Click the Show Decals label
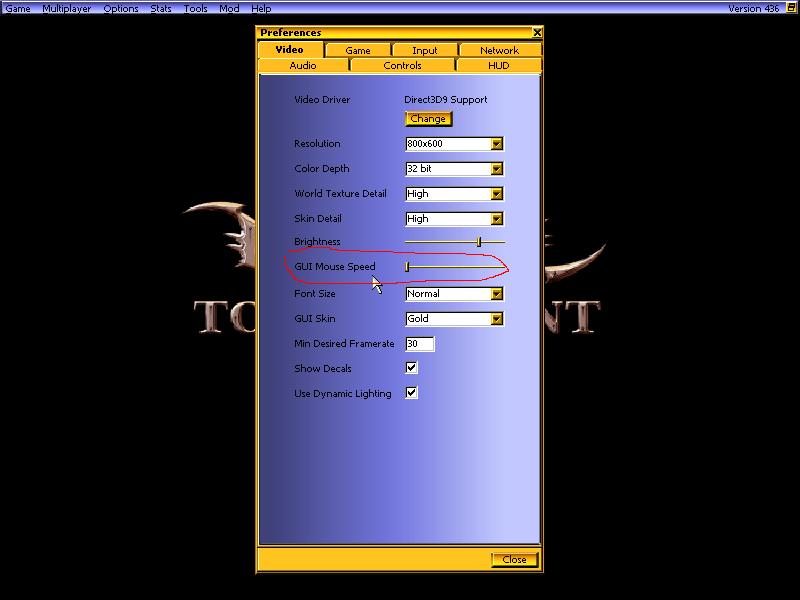The height and width of the screenshot is (600, 800). pos(323,369)
